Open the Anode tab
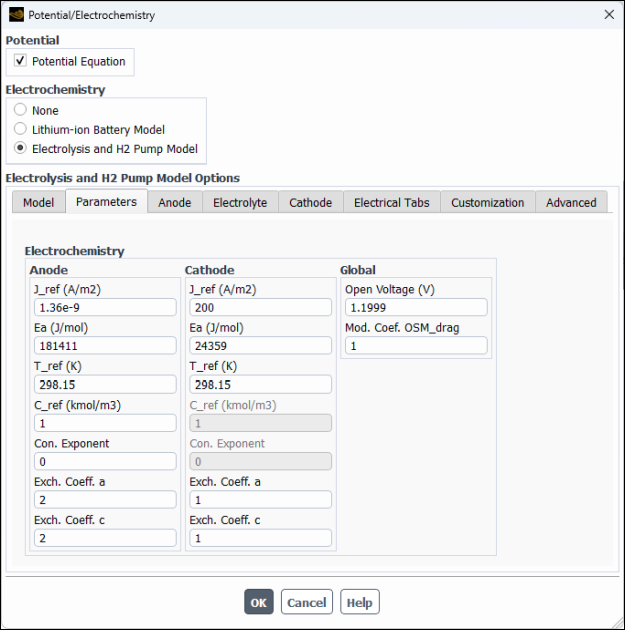The width and height of the screenshot is (625, 630). 175,202
